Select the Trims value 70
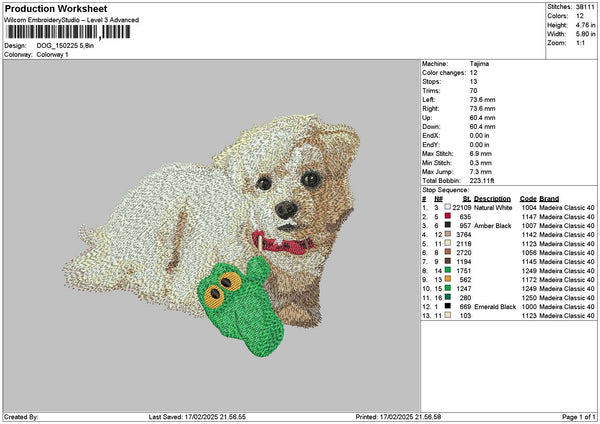Image resolution: width=600 pixels, height=424 pixels. pyautogui.click(x=473, y=91)
